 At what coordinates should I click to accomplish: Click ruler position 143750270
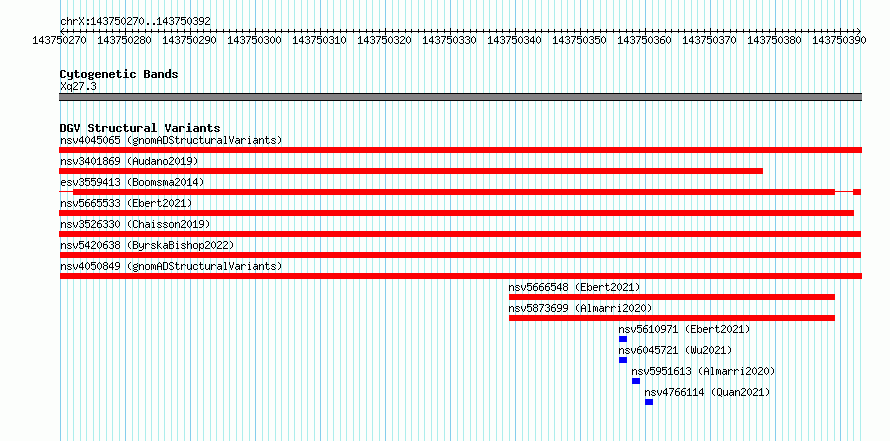pos(60,40)
